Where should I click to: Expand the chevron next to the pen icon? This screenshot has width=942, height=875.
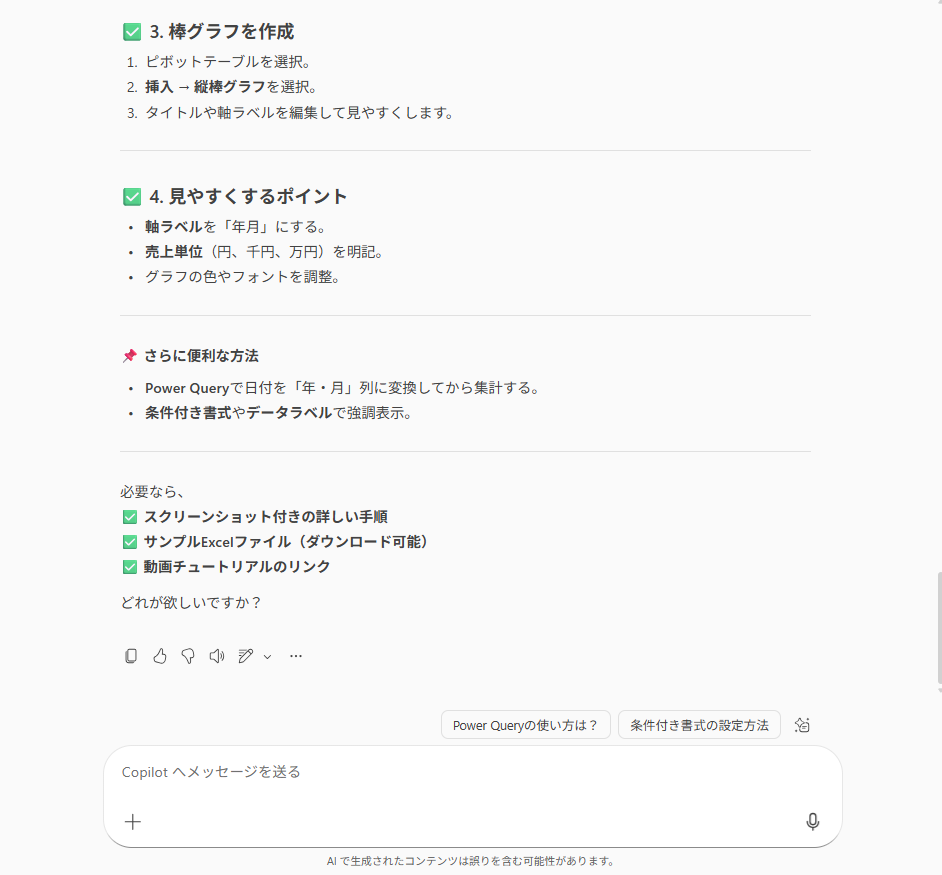[x=267, y=657]
